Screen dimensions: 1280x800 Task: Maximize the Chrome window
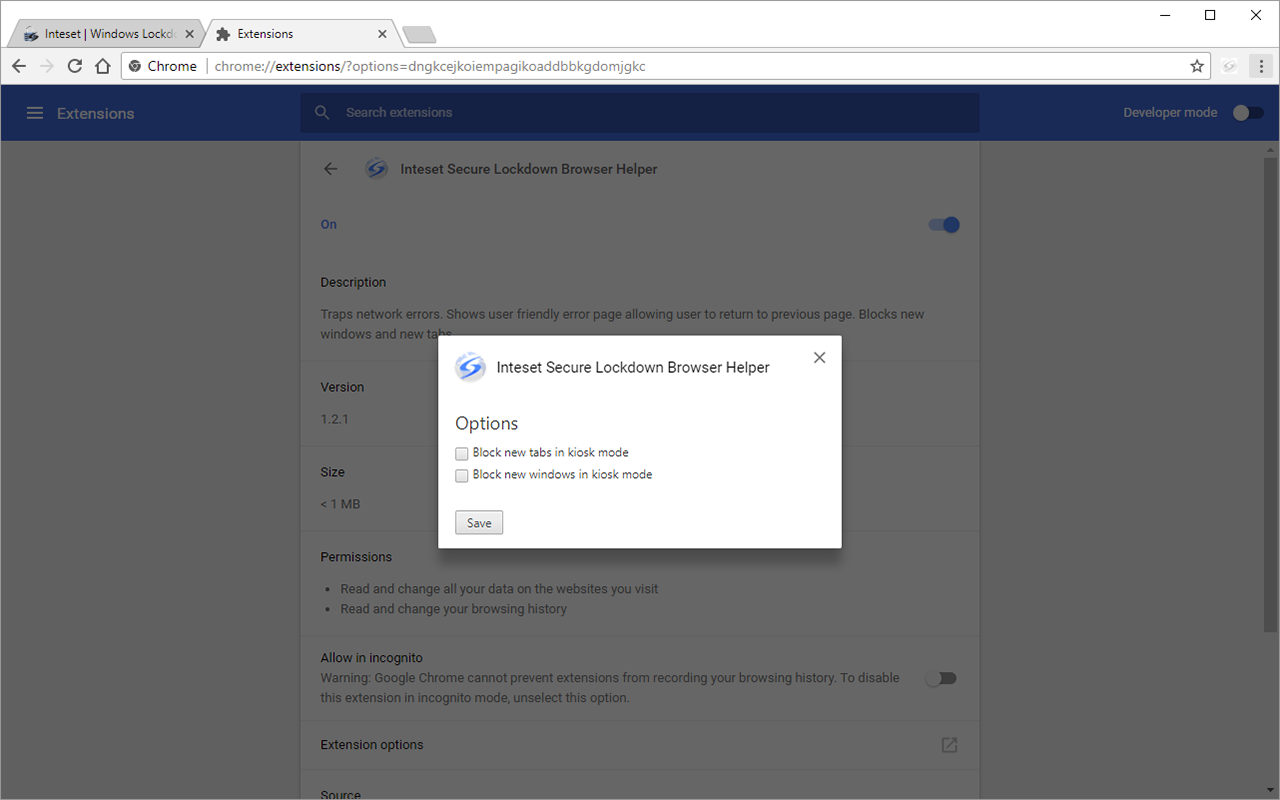(1210, 15)
